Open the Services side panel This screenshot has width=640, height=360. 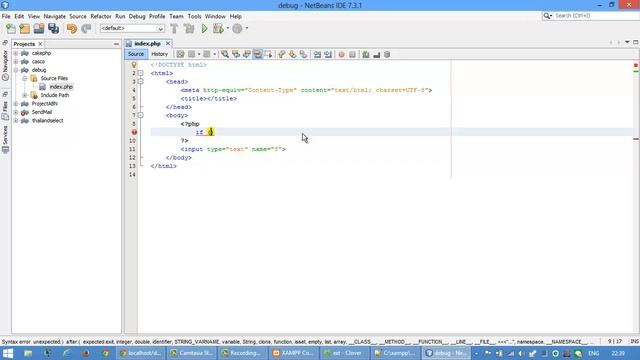pyautogui.click(x=5, y=139)
